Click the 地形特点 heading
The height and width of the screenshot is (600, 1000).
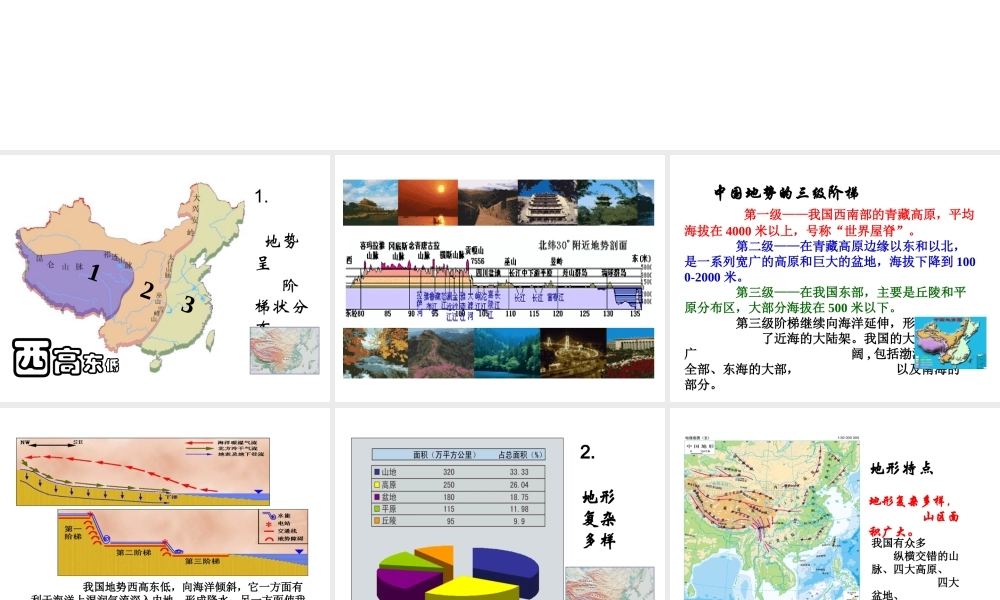pos(902,469)
